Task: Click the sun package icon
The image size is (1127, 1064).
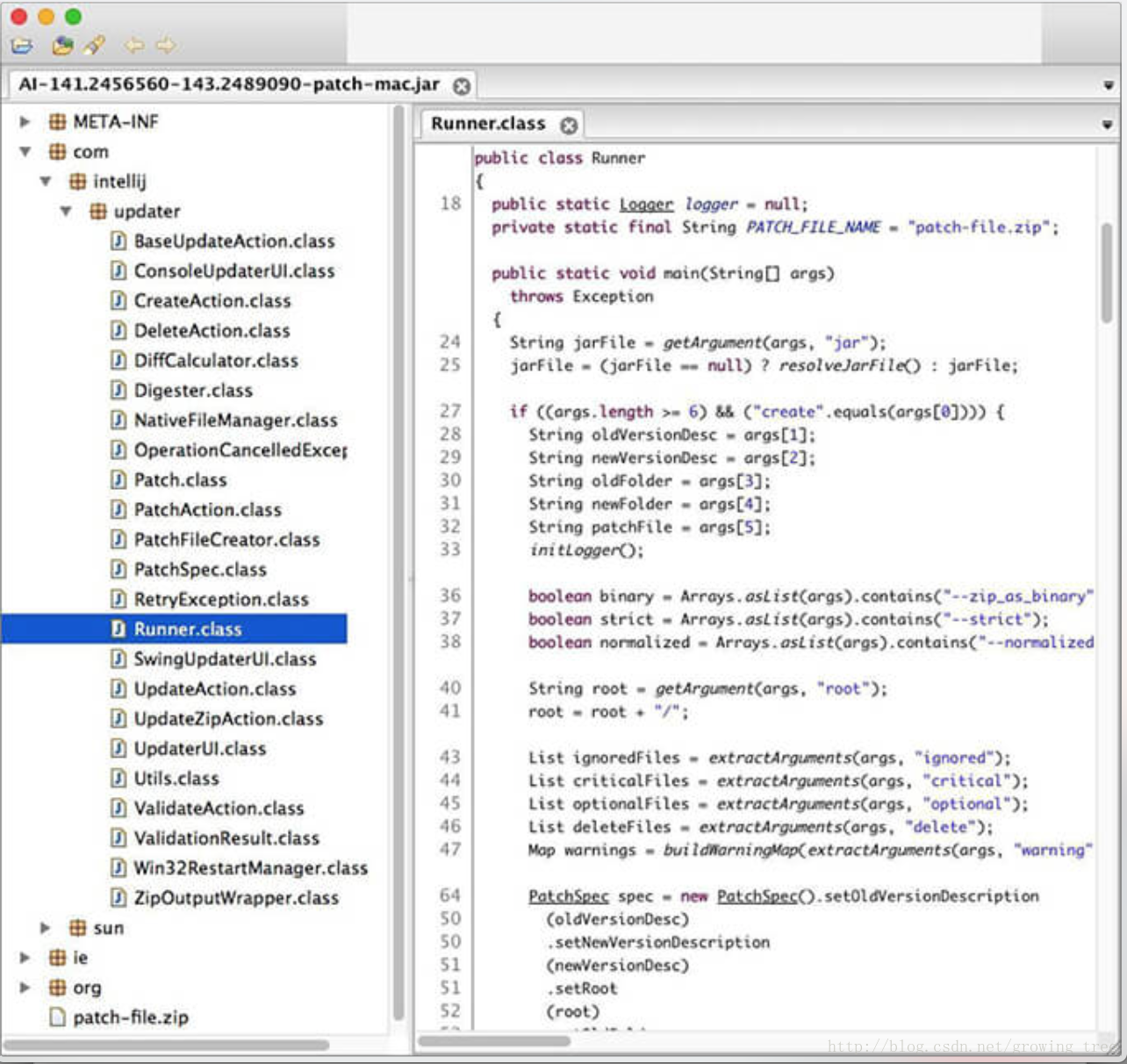Action: pyautogui.click(x=77, y=928)
